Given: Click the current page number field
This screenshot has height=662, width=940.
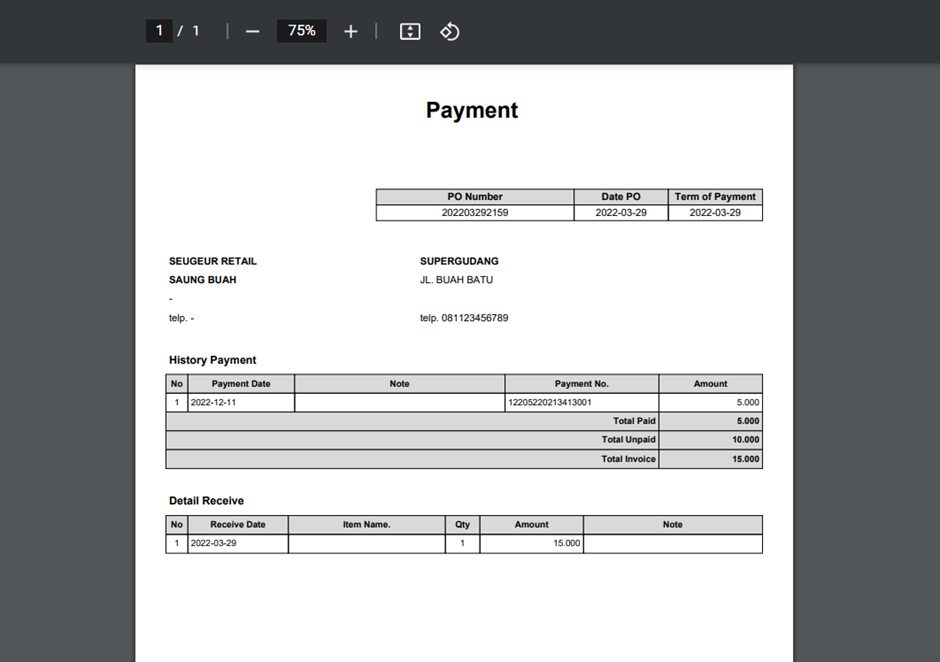Looking at the screenshot, I should (x=159, y=31).
